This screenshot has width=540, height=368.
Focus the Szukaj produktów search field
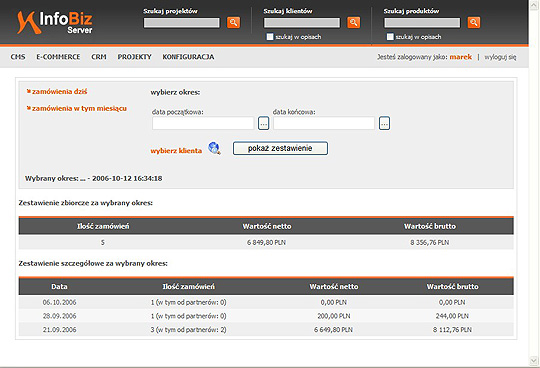pos(422,23)
